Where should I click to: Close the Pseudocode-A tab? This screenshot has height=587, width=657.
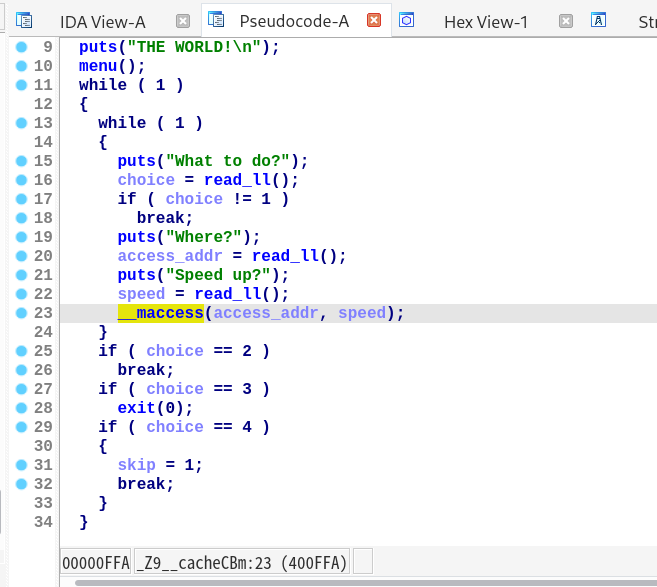(374, 21)
